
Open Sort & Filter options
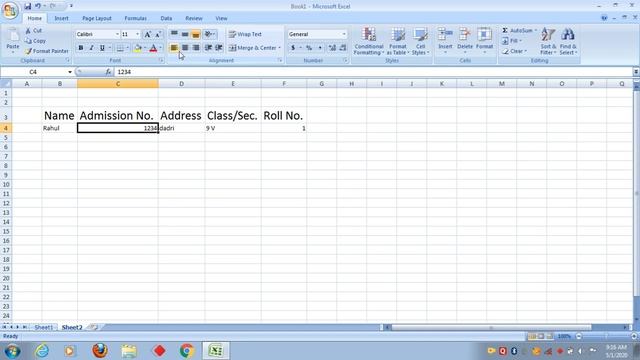[548, 41]
